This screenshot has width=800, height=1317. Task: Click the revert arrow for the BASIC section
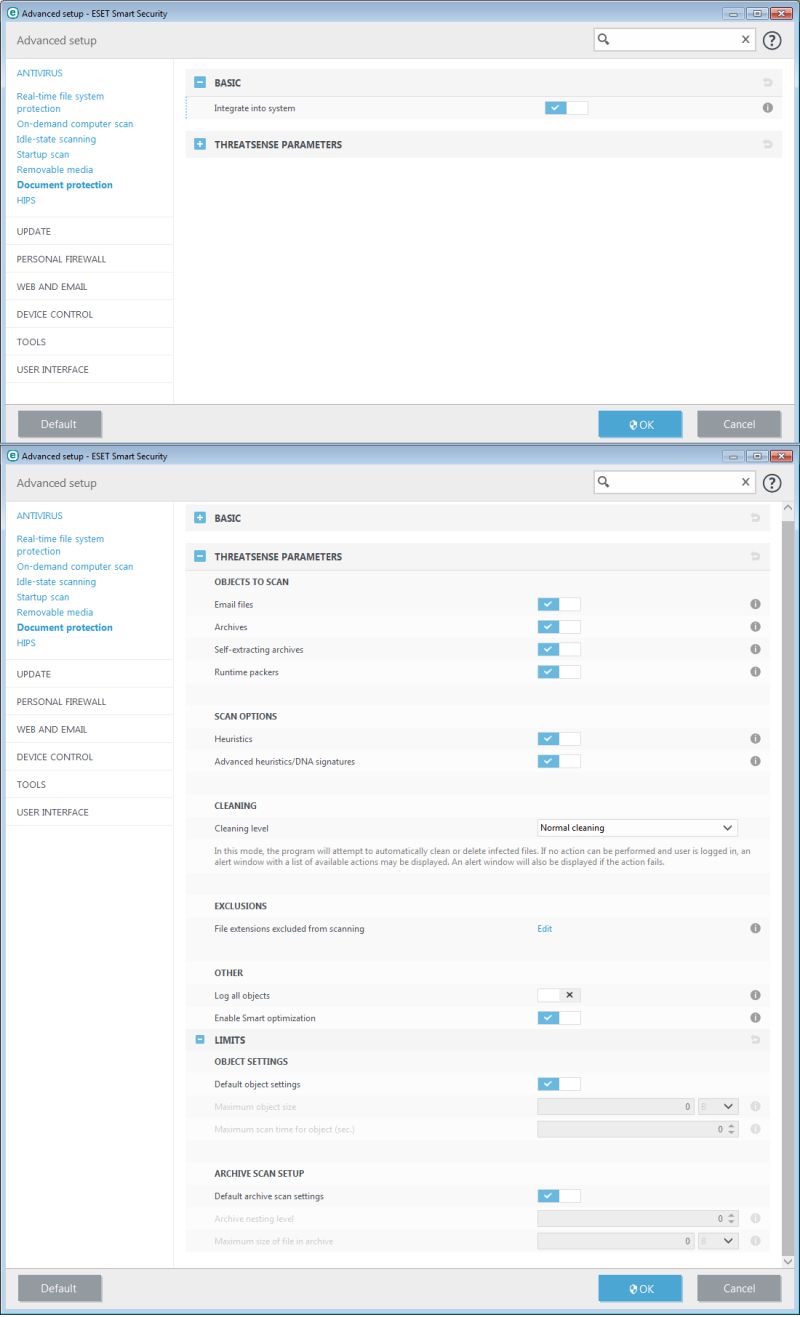click(767, 82)
